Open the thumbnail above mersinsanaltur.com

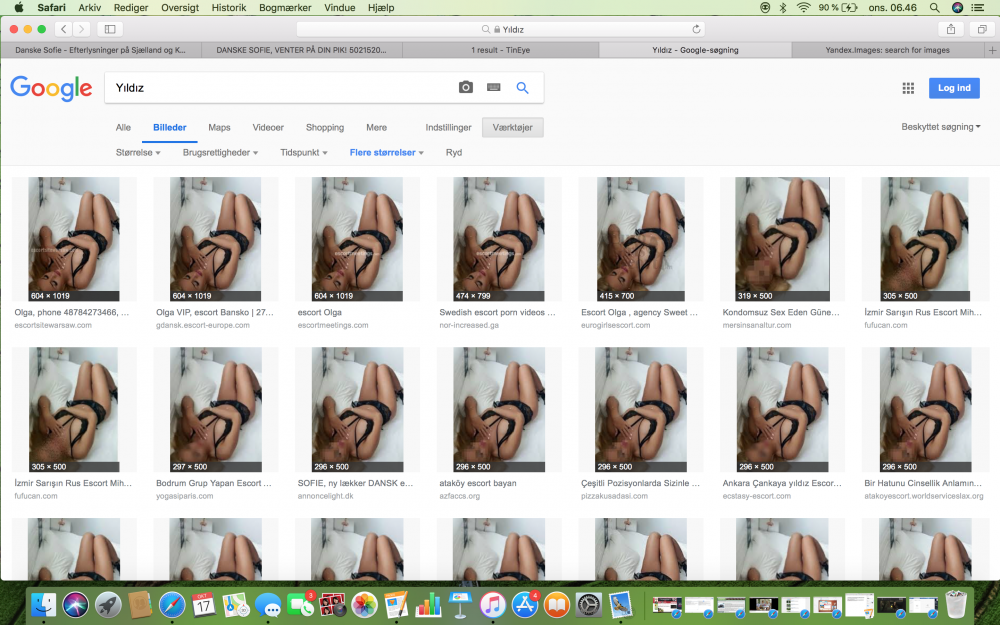tap(782, 239)
